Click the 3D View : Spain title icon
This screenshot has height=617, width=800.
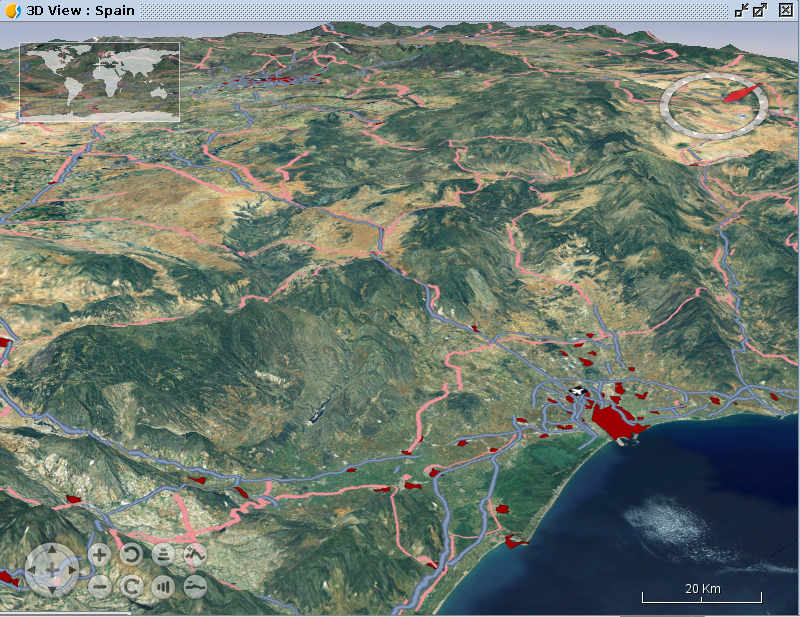coord(13,10)
